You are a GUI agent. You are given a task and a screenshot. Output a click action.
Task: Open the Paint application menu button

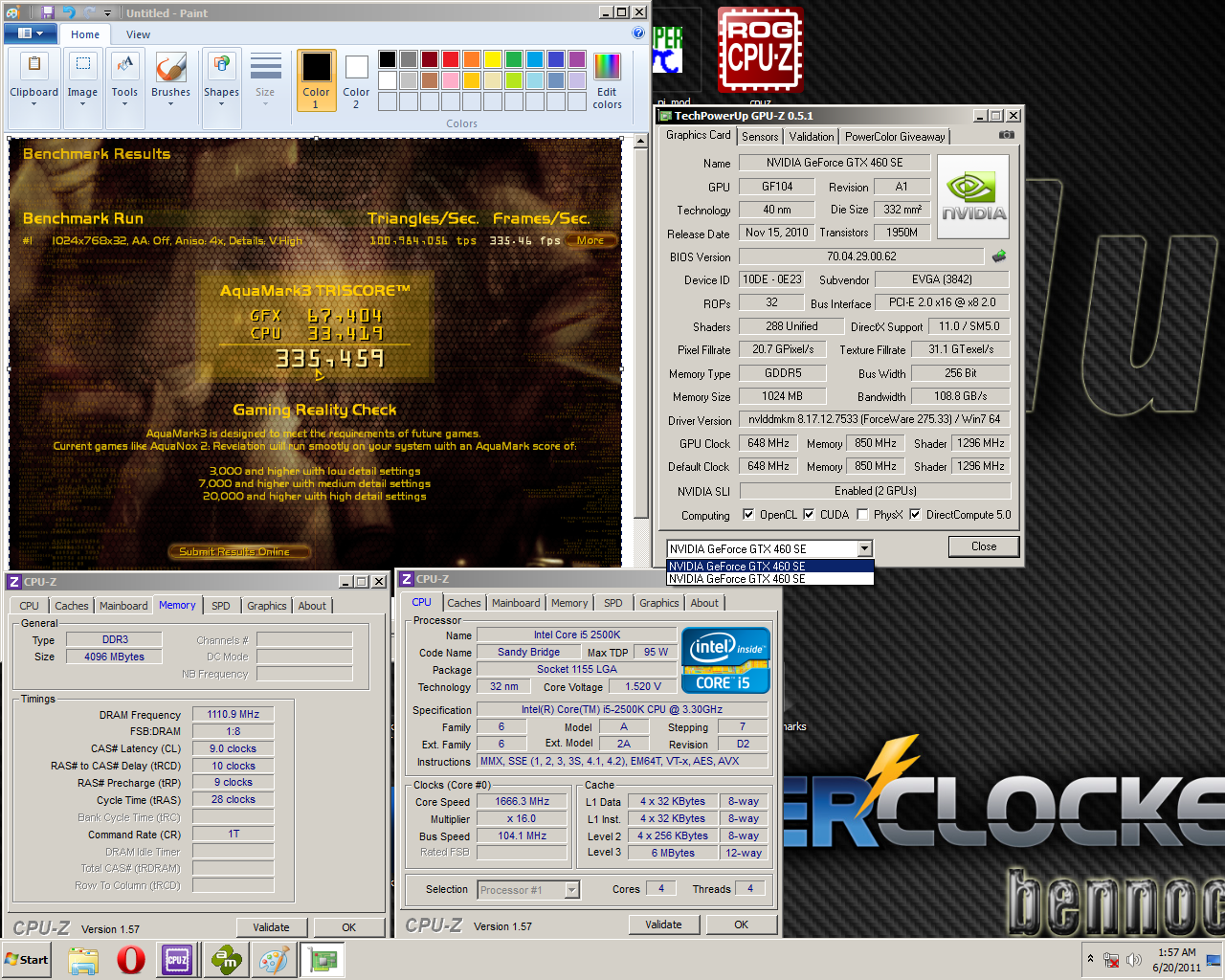click(31, 33)
